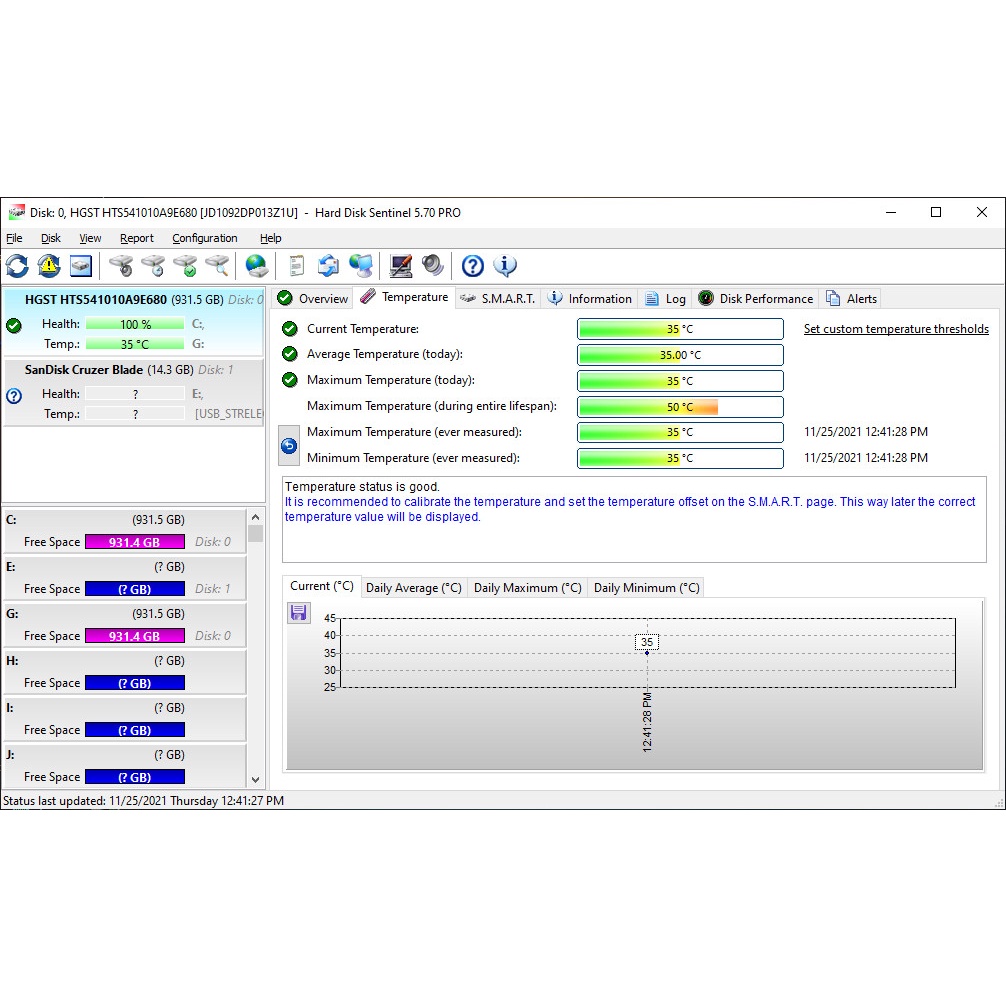1006x1006 pixels.
Task: Click the globe with disk toolbar icon
Action: coord(257,266)
